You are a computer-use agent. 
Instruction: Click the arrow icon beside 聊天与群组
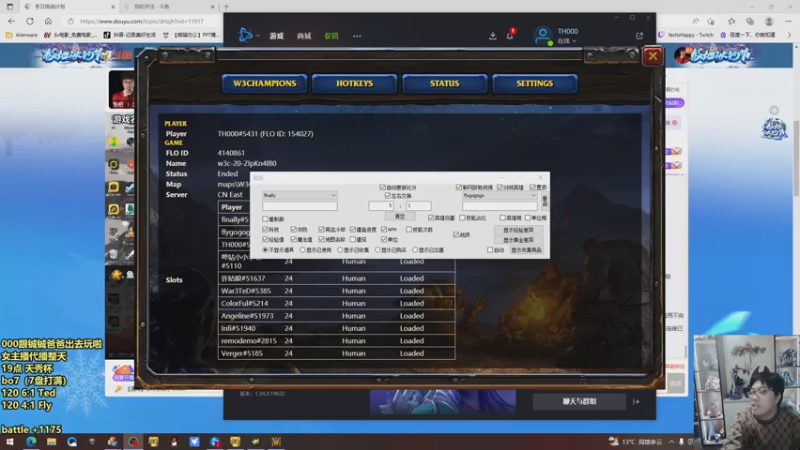point(636,402)
